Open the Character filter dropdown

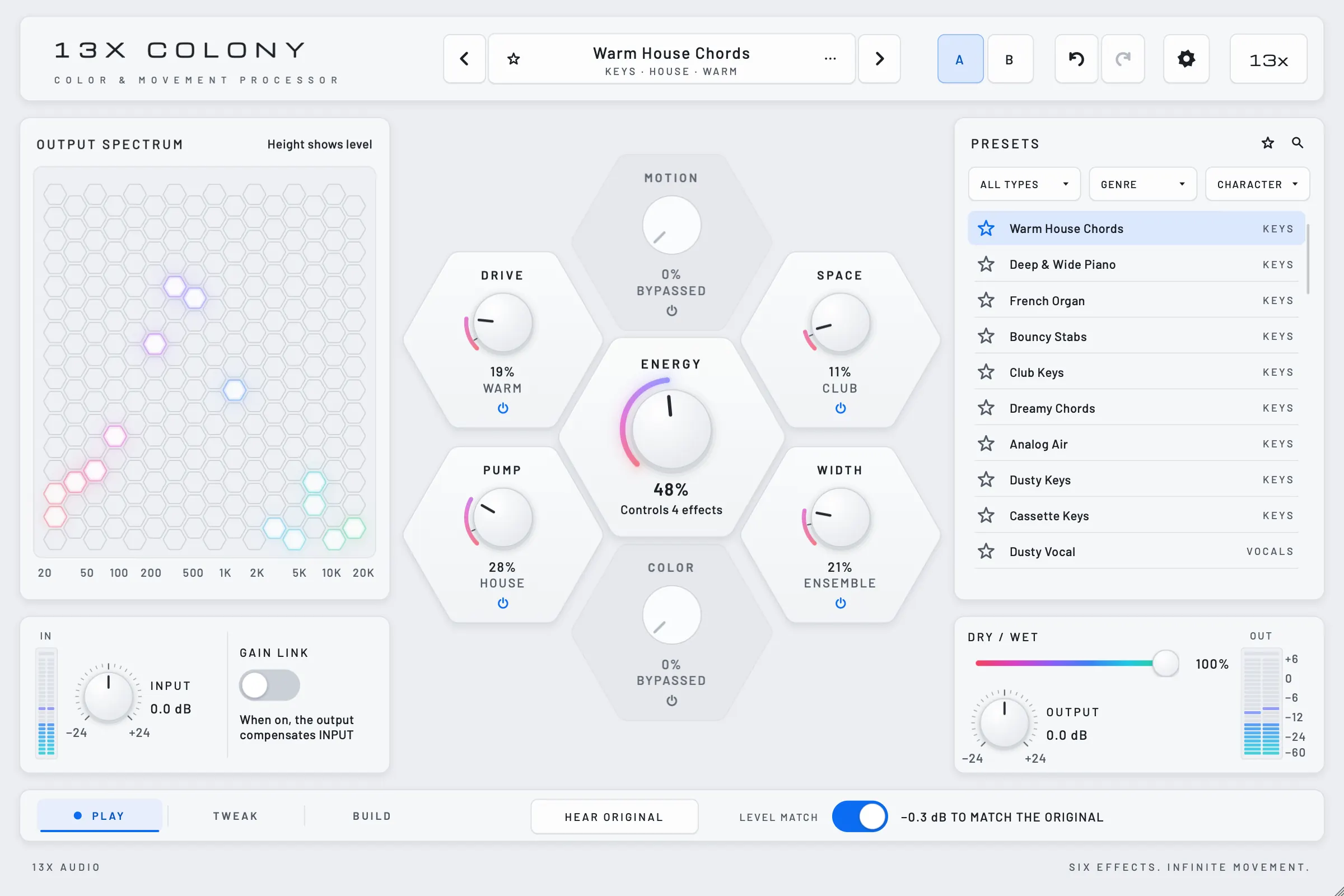[1257, 184]
